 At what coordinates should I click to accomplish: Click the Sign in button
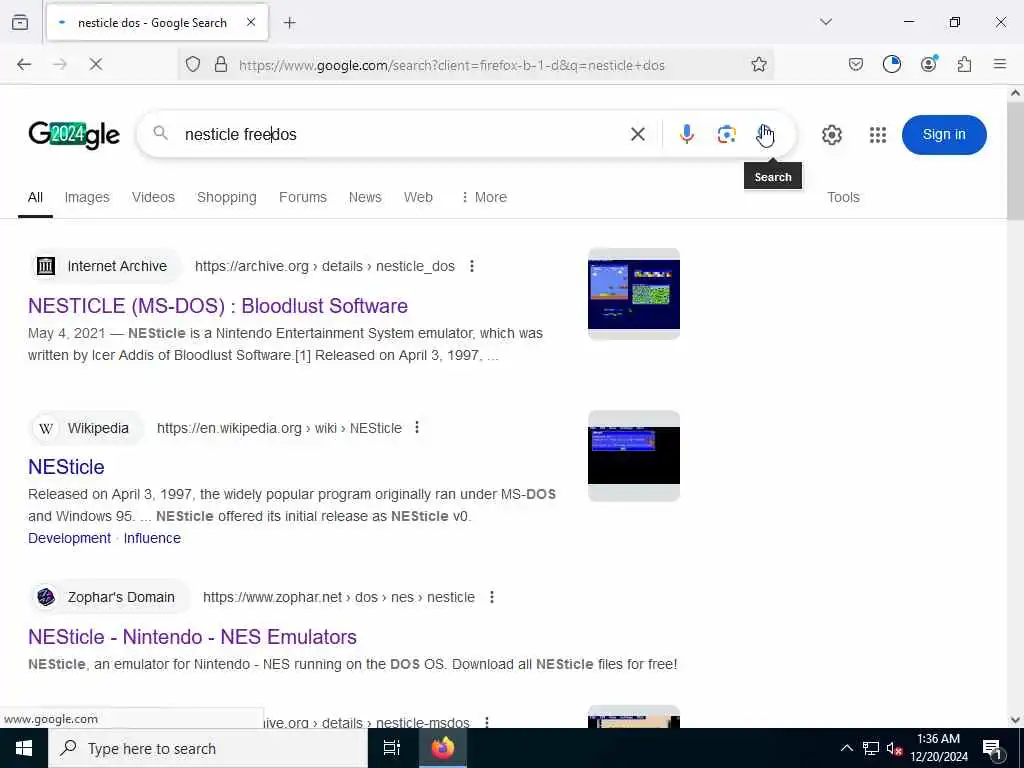(x=944, y=135)
